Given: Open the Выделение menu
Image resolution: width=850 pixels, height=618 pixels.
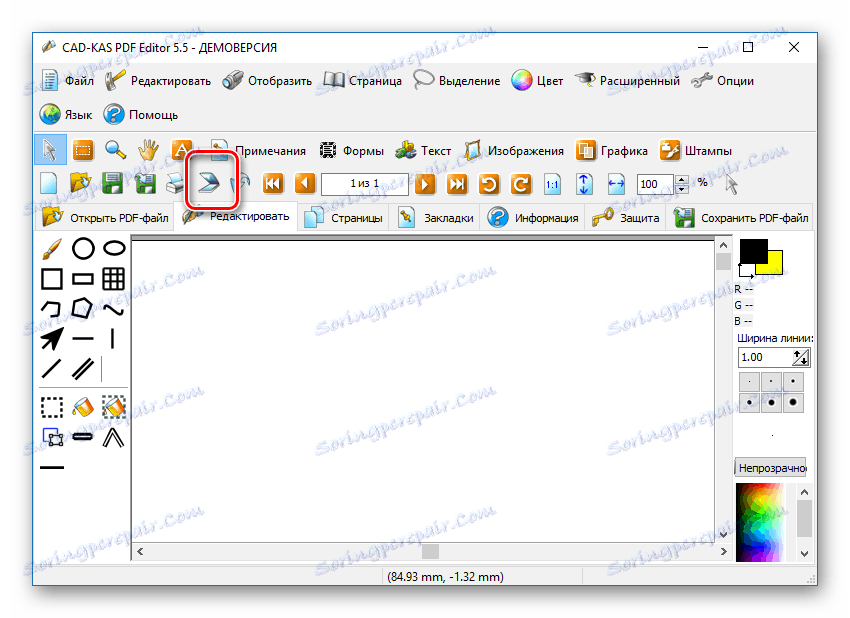Looking at the screenshot, I should click(x=456, y=81).
